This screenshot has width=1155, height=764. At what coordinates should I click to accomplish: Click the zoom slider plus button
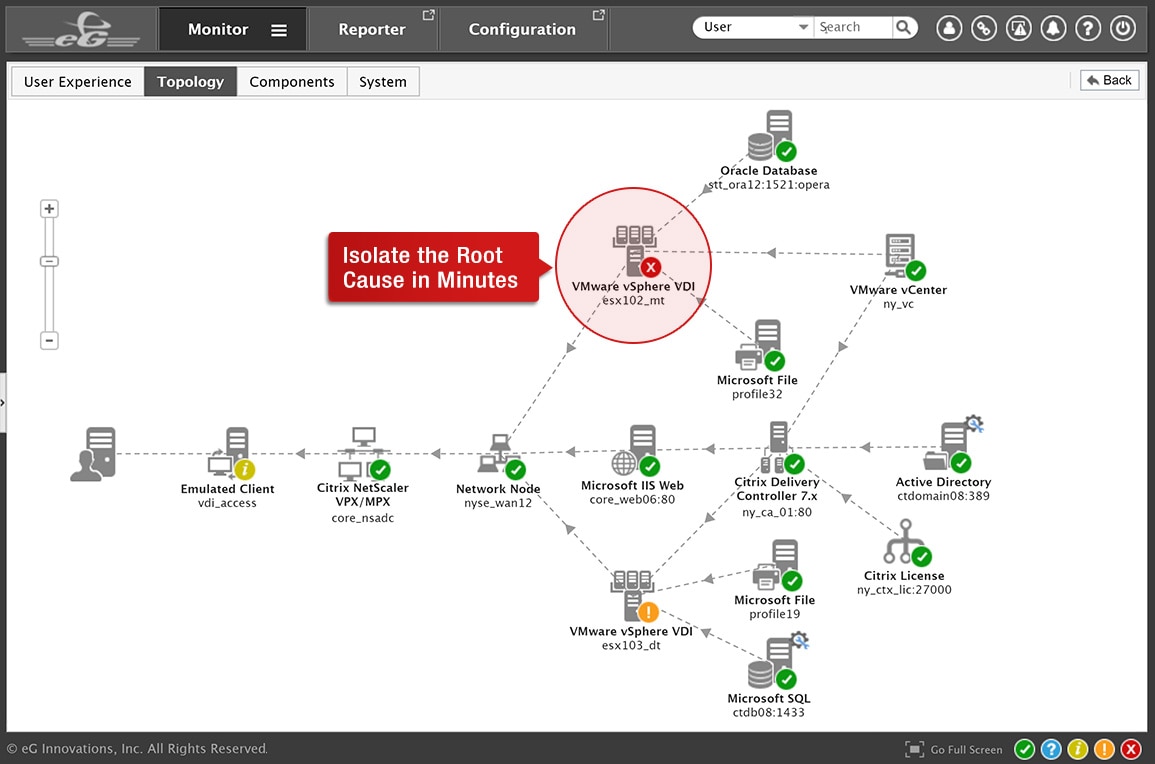[49, 209]
